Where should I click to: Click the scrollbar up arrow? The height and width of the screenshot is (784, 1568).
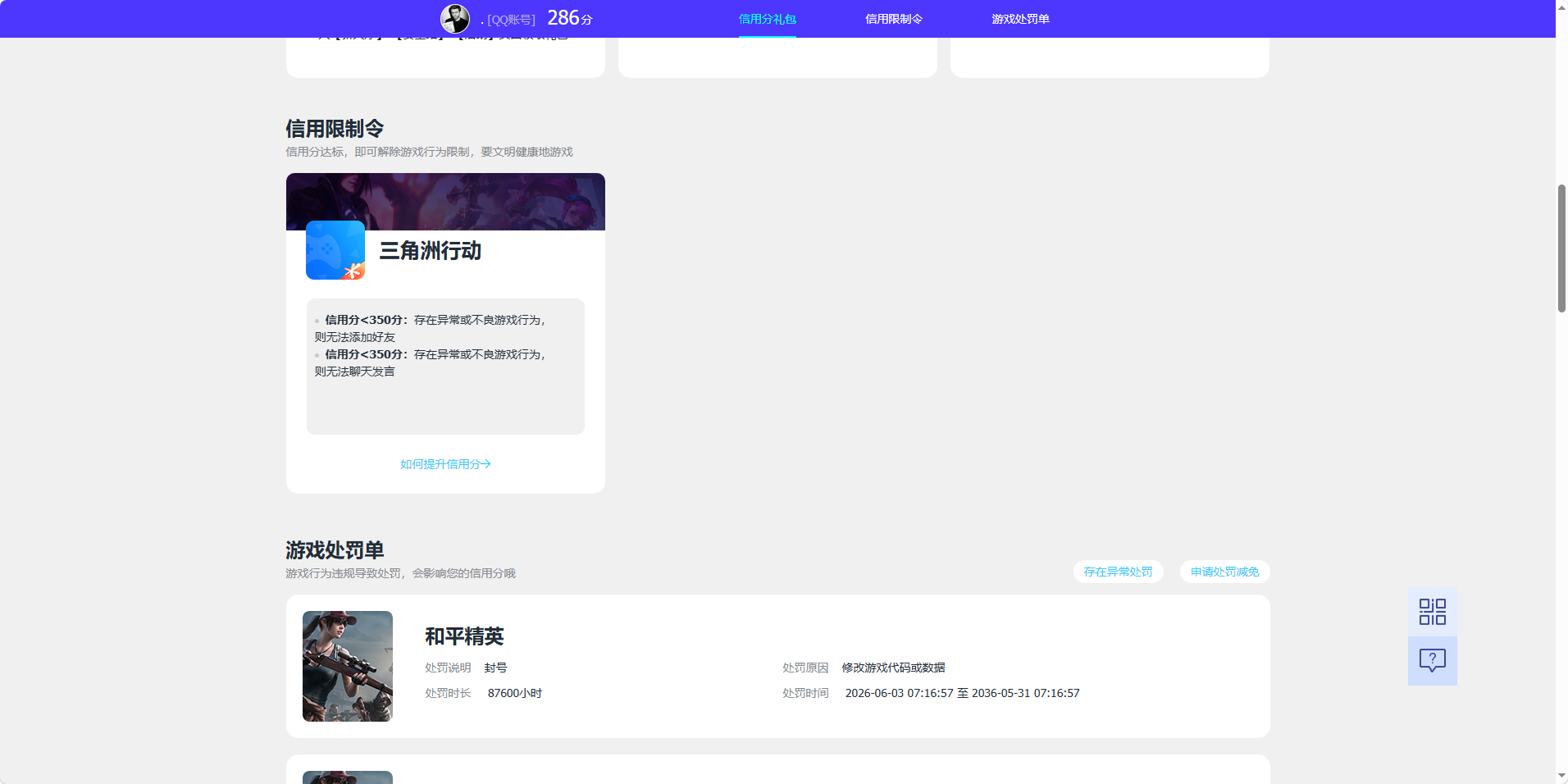(x=1561, y=7)
